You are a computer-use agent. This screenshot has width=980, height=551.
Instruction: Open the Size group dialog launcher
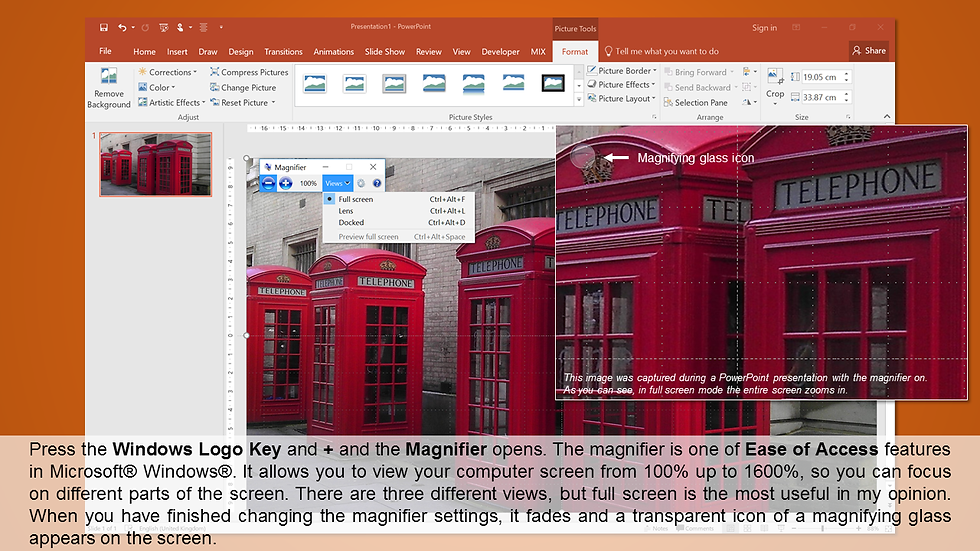click(x=848, y=117)
